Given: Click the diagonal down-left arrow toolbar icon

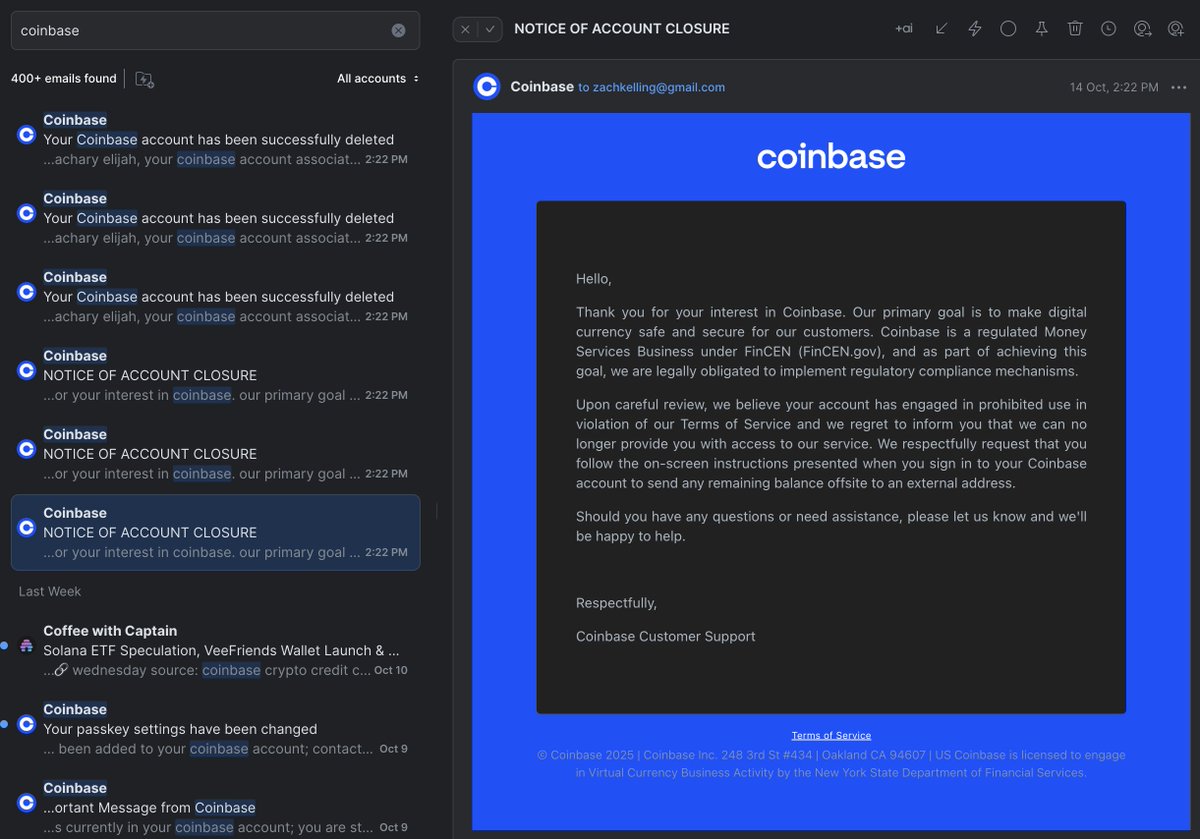Looking at the screenshot, I should pyautogui.click(x=941, y=29).
